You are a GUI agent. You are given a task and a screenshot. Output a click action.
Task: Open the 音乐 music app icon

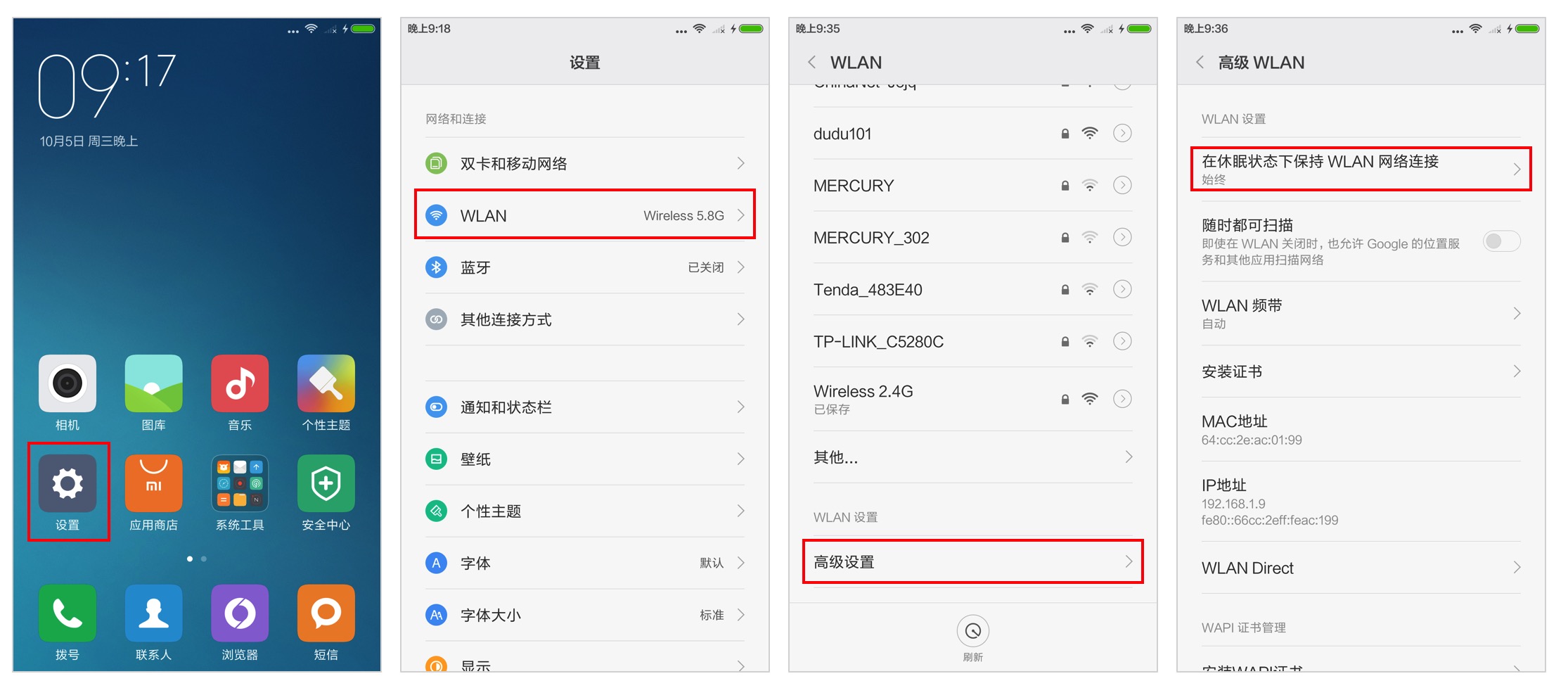pyautogui.click(x=240, y=383)
